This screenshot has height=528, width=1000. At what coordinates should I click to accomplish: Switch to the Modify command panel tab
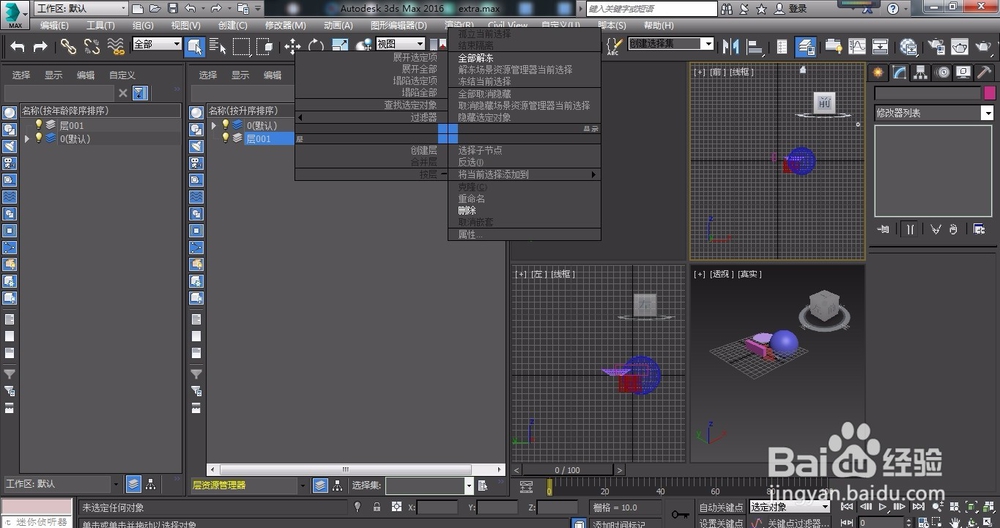(x=899, y=73)
